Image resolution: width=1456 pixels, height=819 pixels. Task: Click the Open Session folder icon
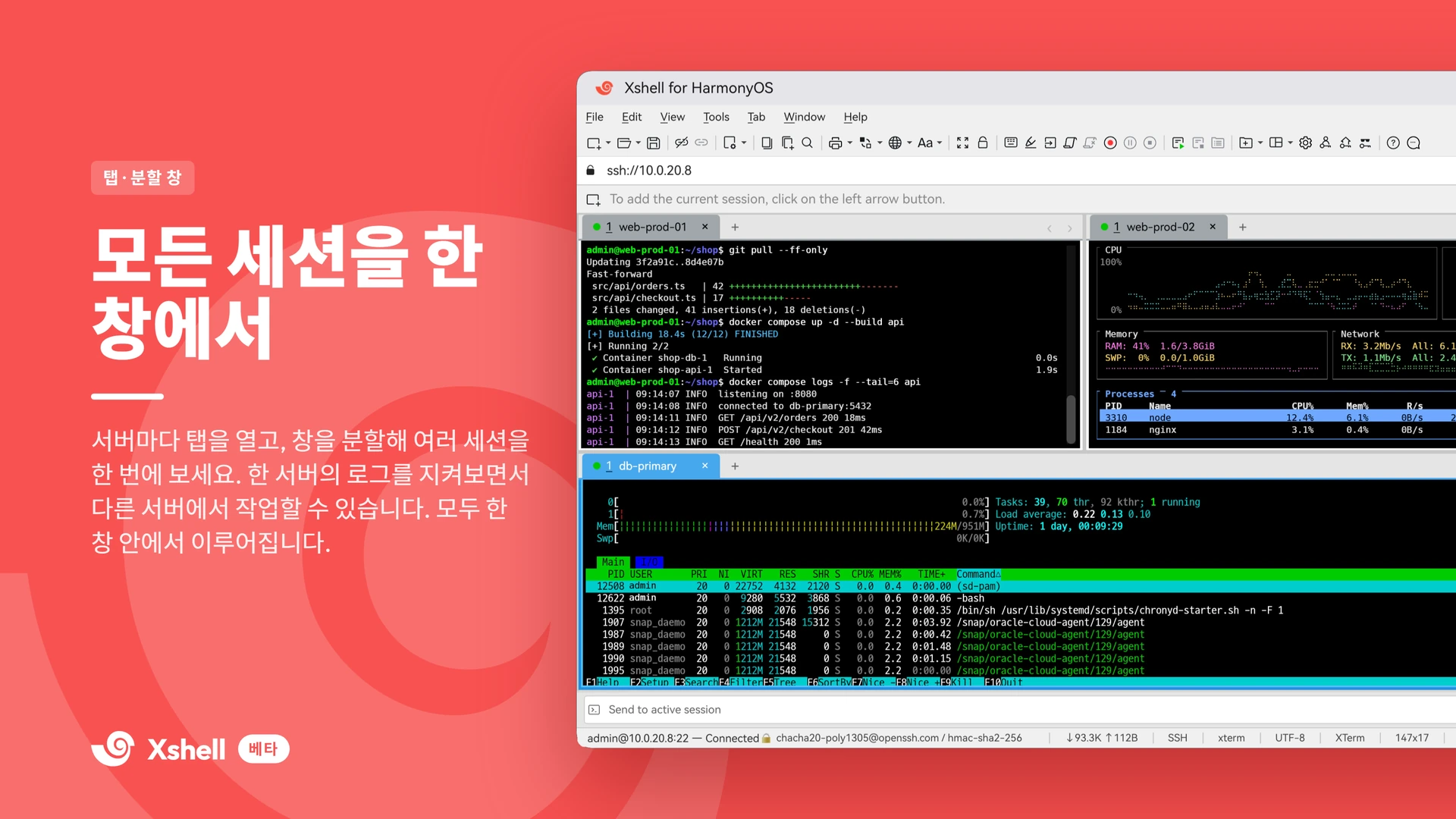coord(624,143)
